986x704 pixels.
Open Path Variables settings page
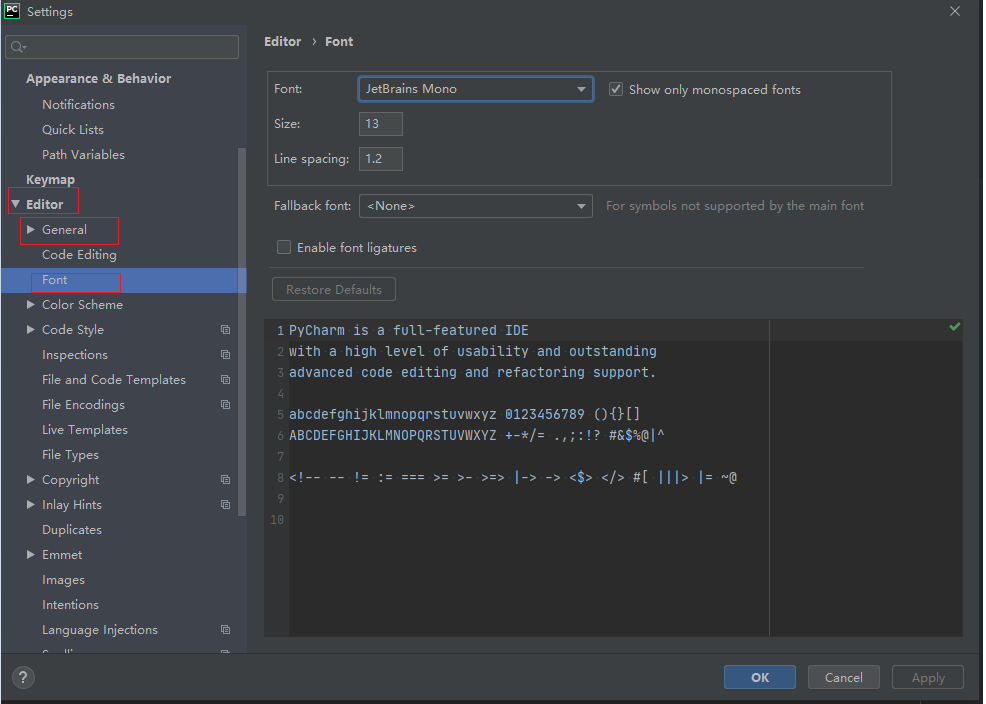pyautogui.click(x=83, y=155)
